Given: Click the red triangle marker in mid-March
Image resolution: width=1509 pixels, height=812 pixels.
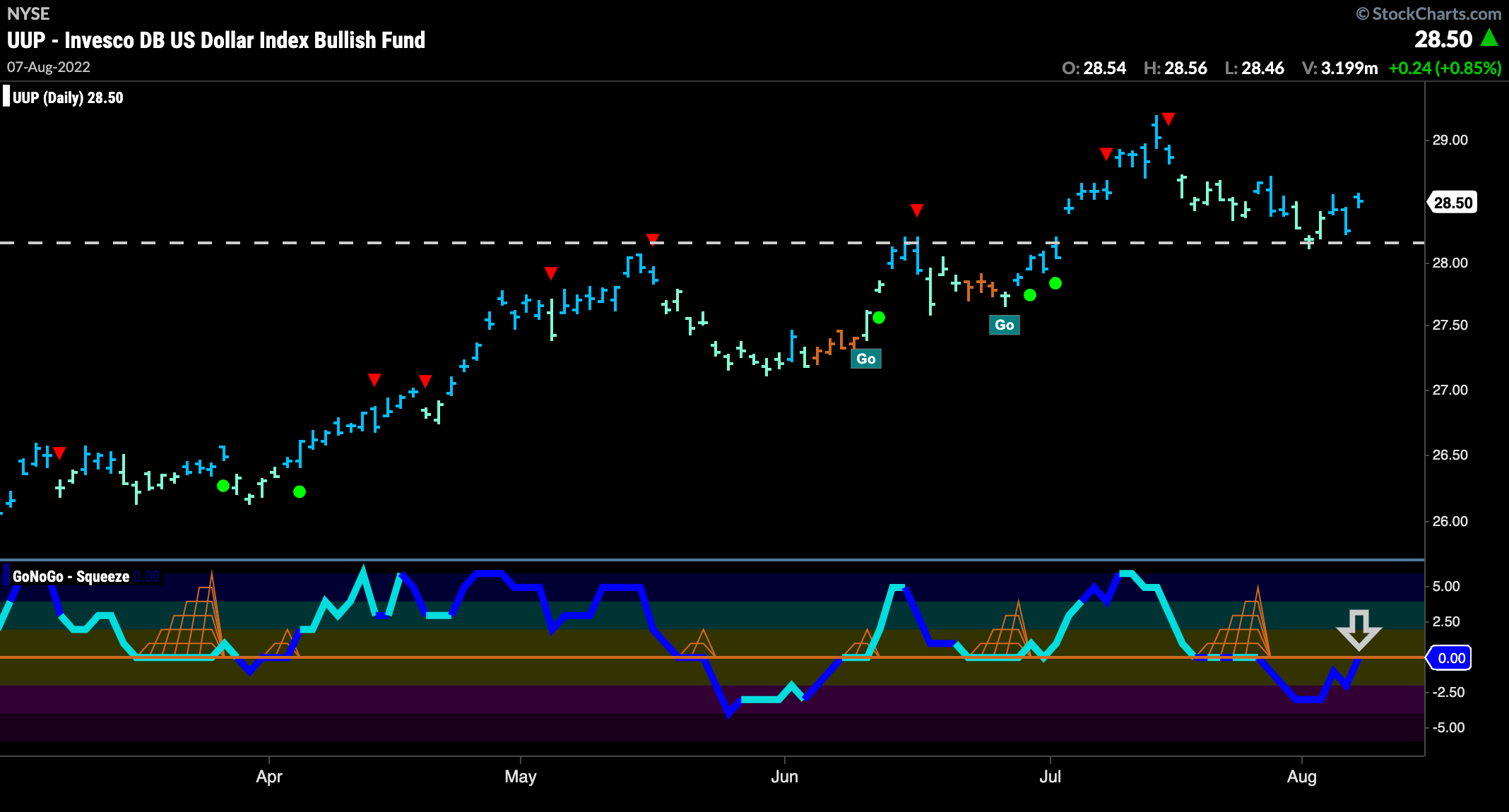Looking at the screenshot, I should pos(59,453).
